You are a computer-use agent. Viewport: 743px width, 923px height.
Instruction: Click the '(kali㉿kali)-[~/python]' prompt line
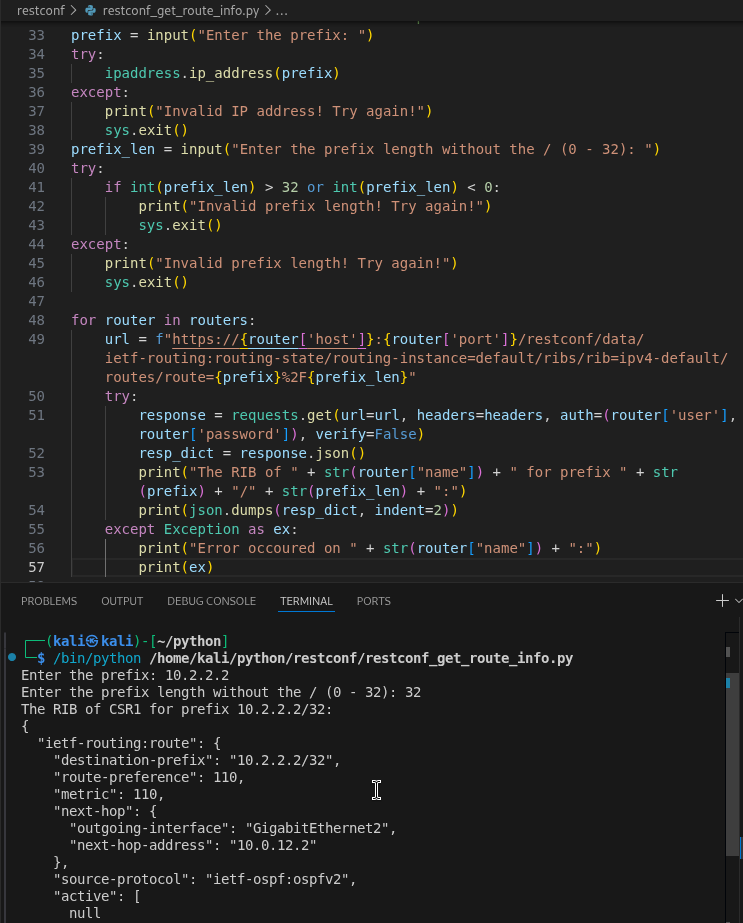(x=137, y=641)
